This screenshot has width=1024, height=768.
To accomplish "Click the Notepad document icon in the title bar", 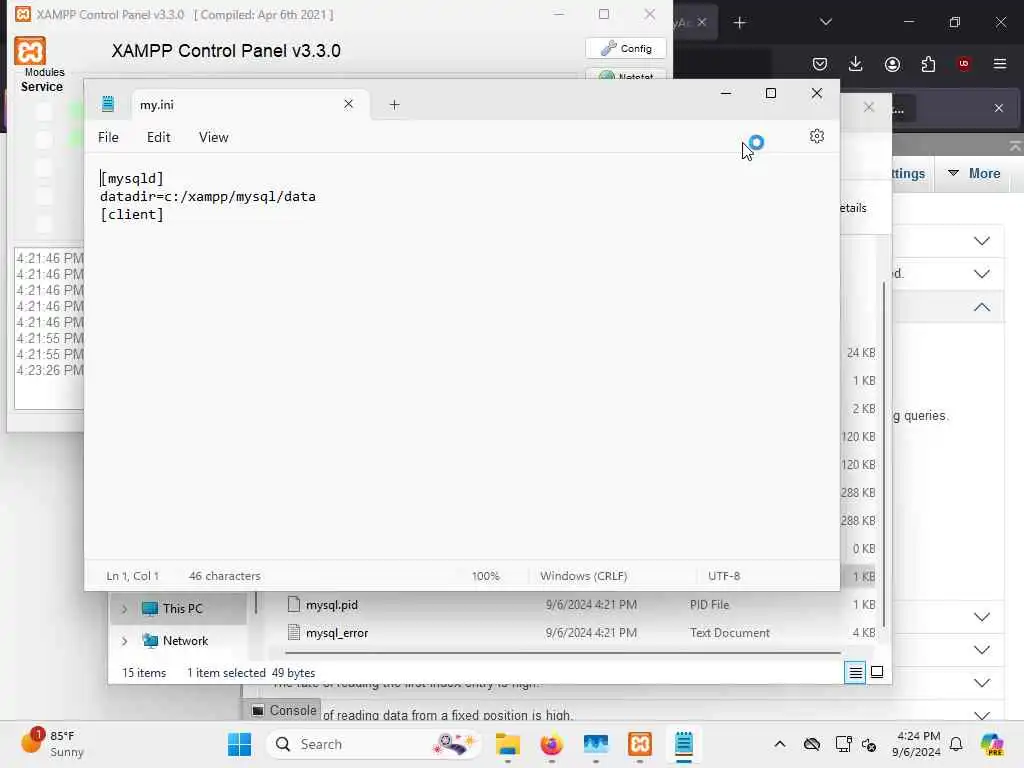I will 108,104.
